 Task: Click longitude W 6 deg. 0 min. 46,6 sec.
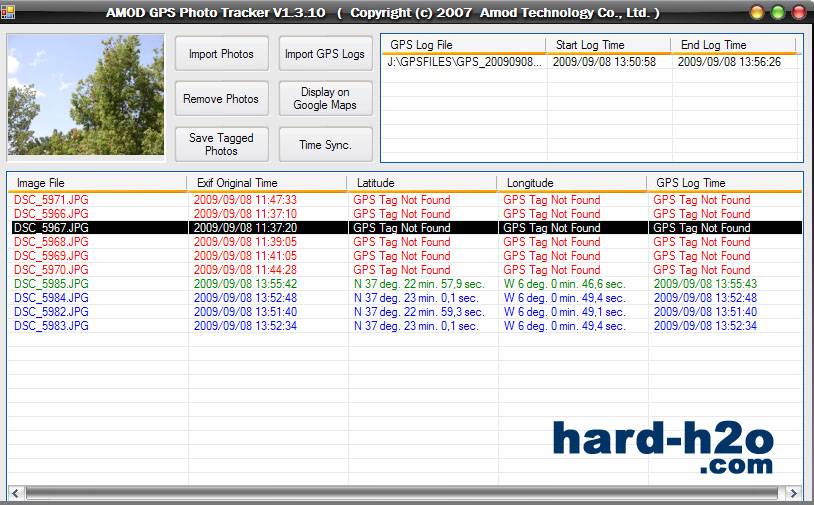point(564,284)
